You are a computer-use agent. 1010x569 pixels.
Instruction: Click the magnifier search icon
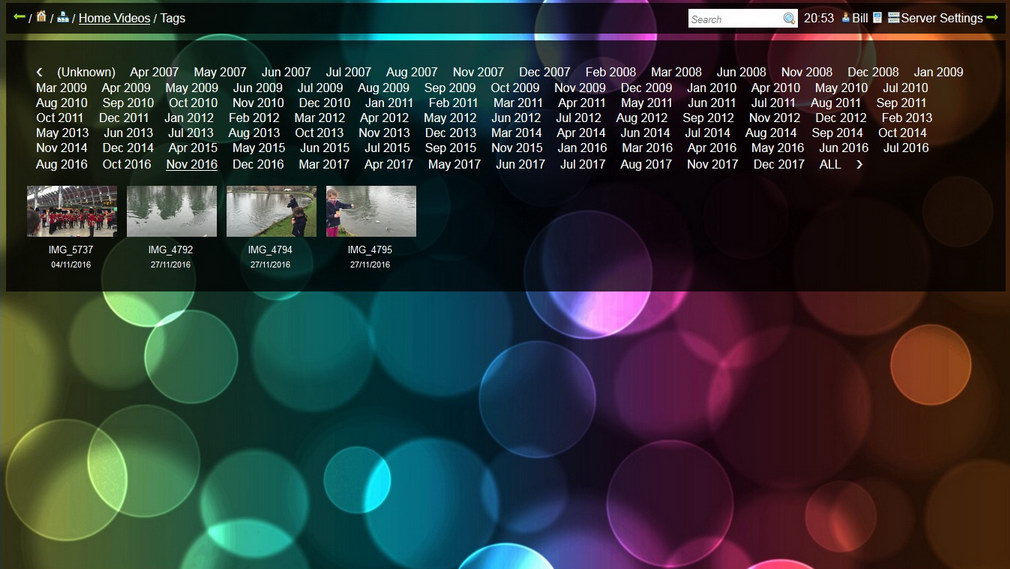(x=789, y=19)
